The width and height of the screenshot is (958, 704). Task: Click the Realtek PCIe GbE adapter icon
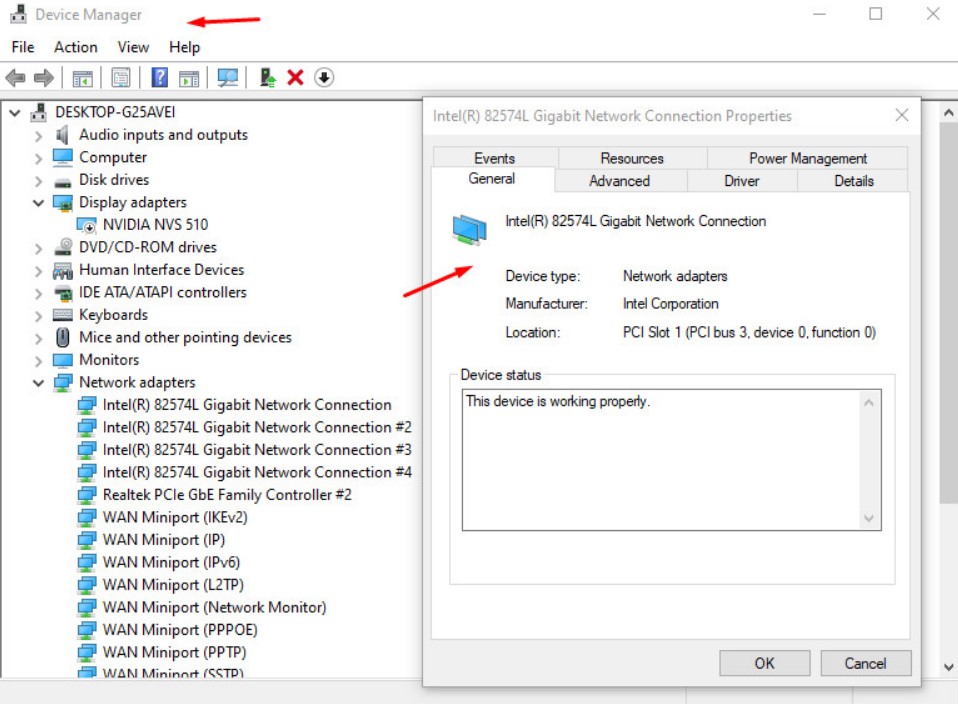(87, 495)
